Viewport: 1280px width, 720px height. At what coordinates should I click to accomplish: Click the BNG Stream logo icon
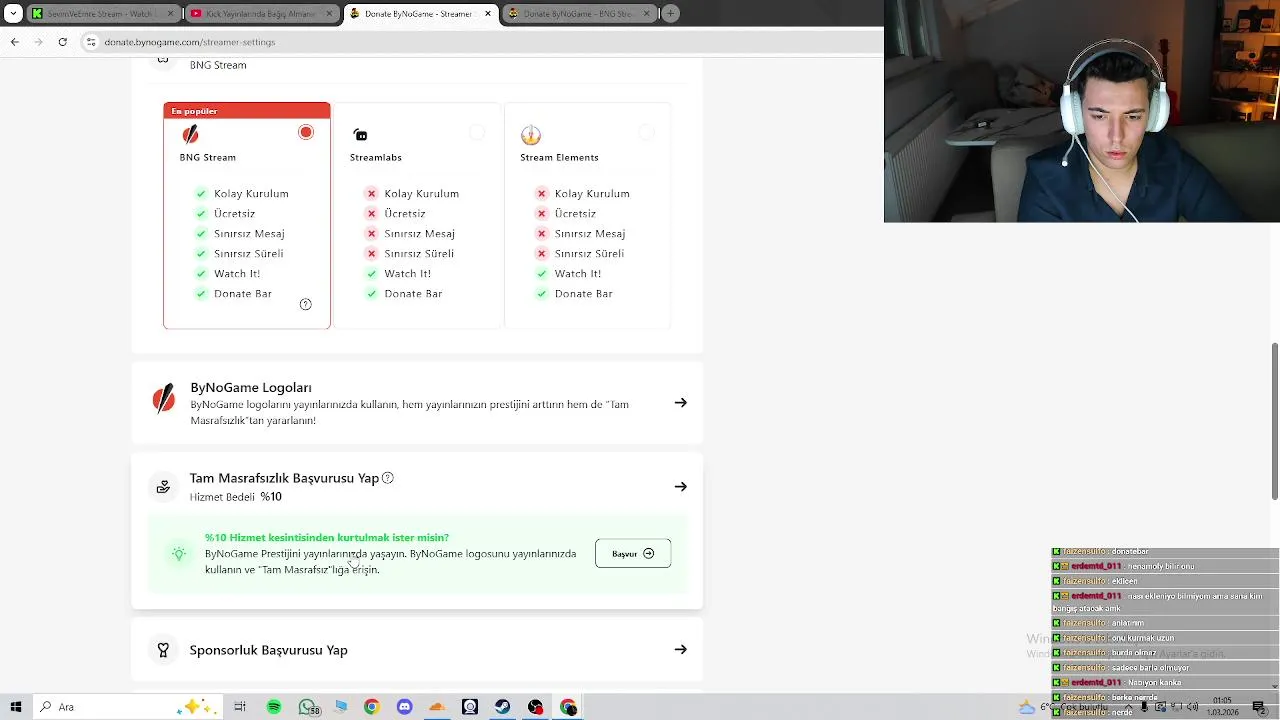(x=190, y=134)
